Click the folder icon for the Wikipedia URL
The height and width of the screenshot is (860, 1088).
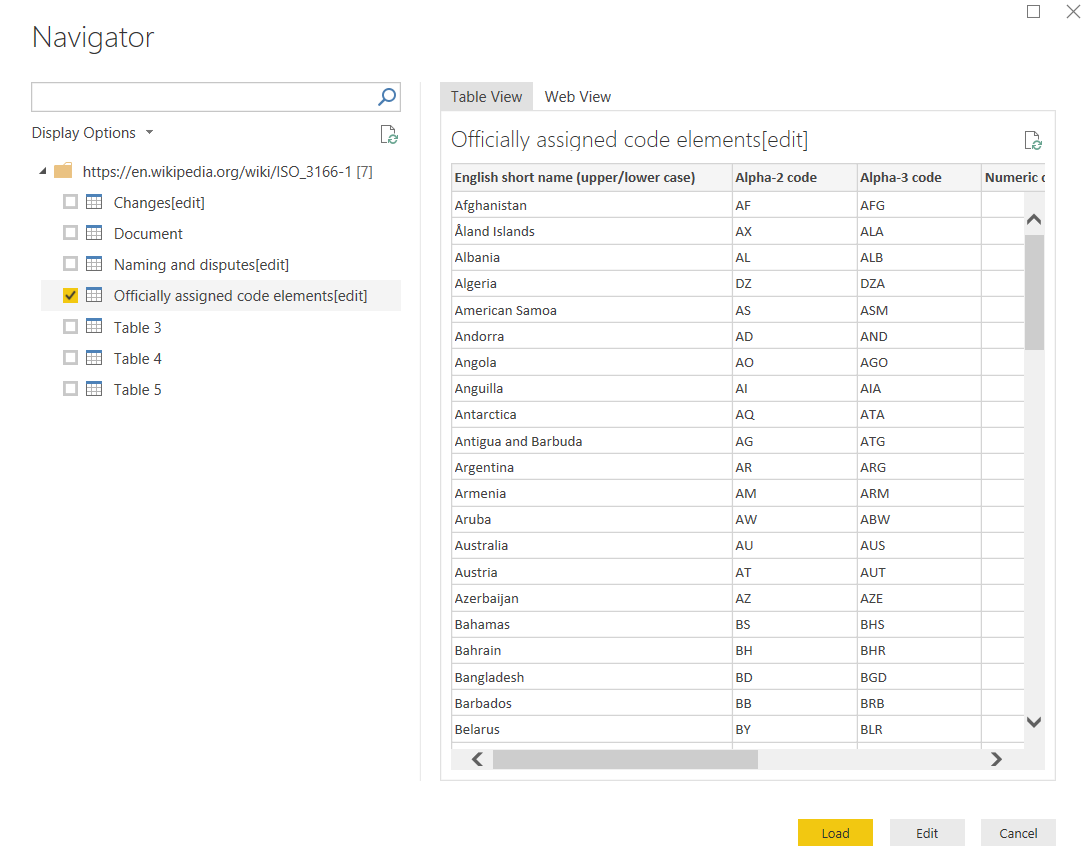[63, 171]
